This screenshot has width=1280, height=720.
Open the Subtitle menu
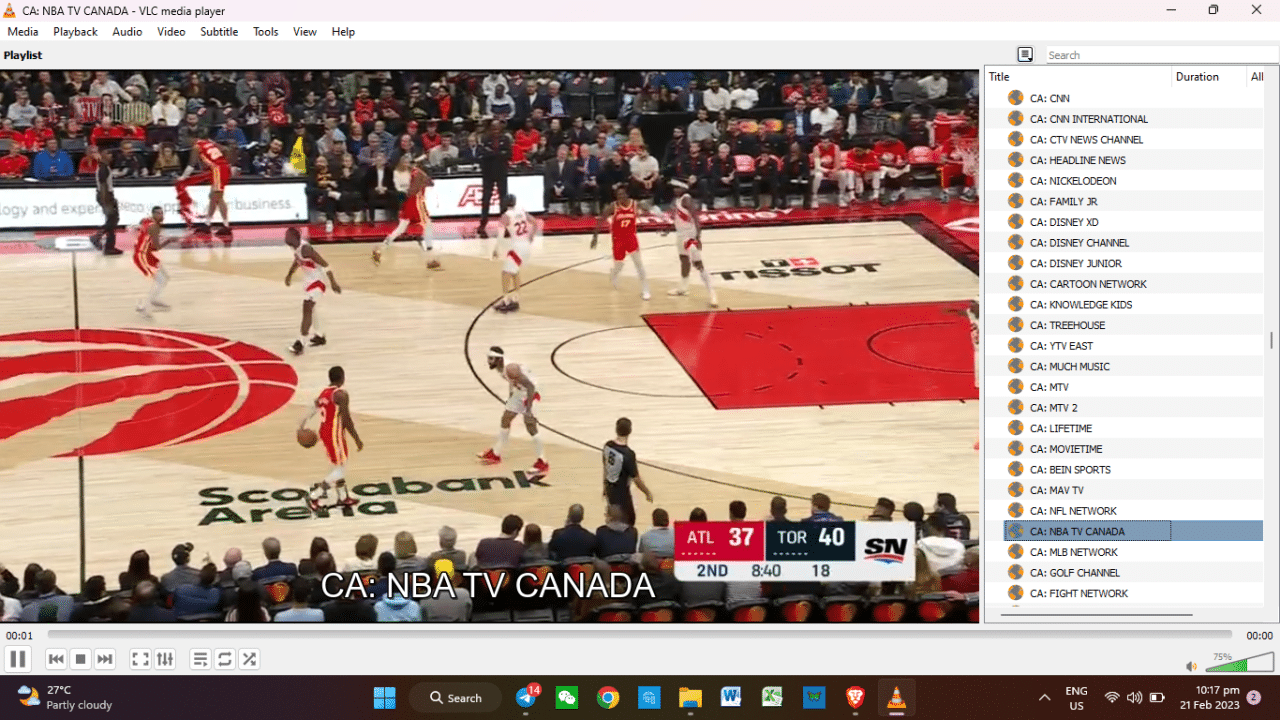pos(219,32)
